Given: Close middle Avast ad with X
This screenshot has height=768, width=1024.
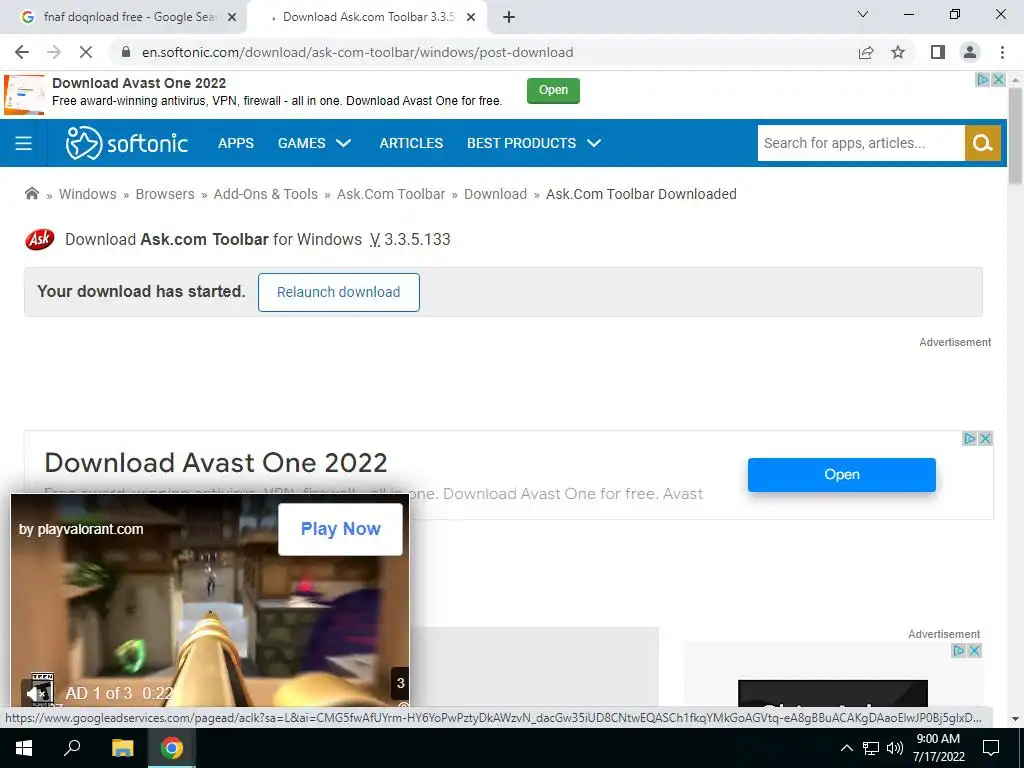Looking at the screenshot, I should [x=985, y=439].
